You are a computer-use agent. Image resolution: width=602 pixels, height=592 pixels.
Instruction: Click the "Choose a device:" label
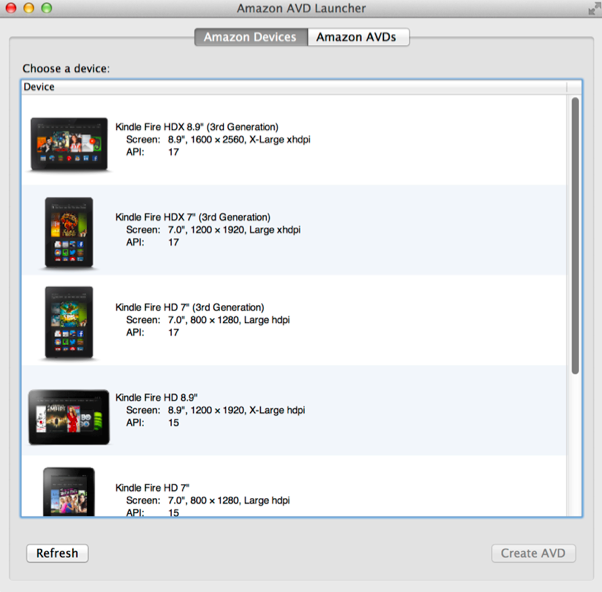coord(66,69)
